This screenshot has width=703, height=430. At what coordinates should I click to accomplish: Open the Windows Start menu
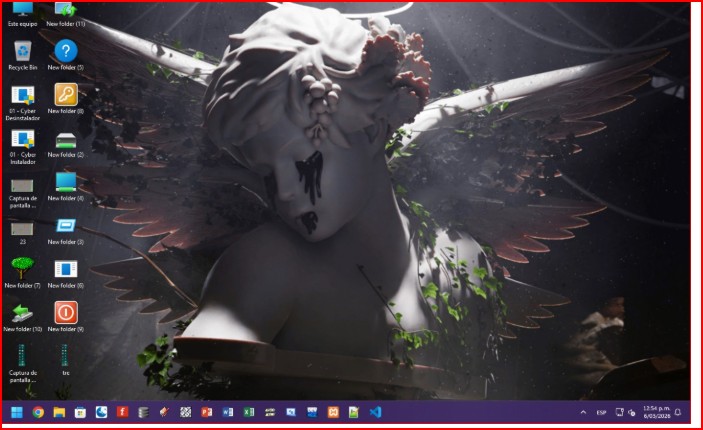pyautogui.click(x=16, y=412)
